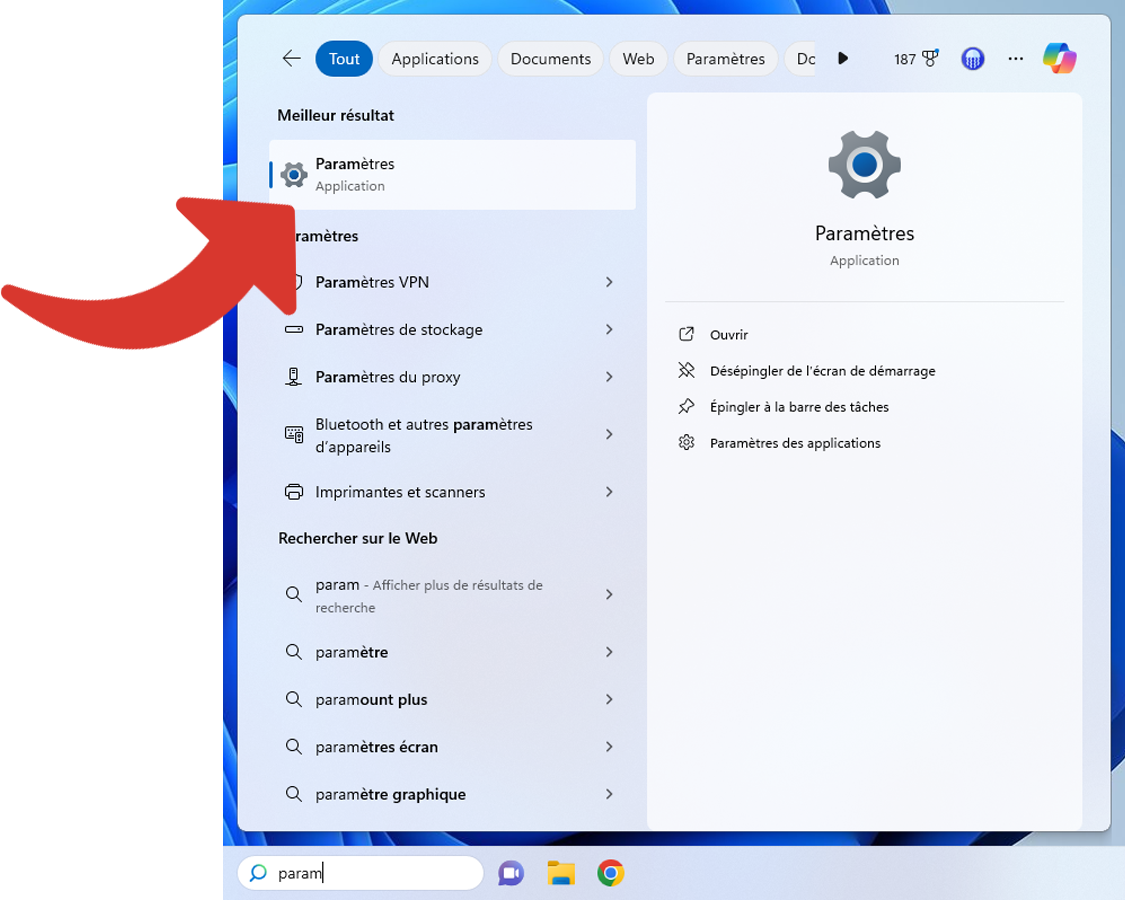Switch to the Documents filter tab
Viewport: 1125px width, 900px height.
[550, 59]
